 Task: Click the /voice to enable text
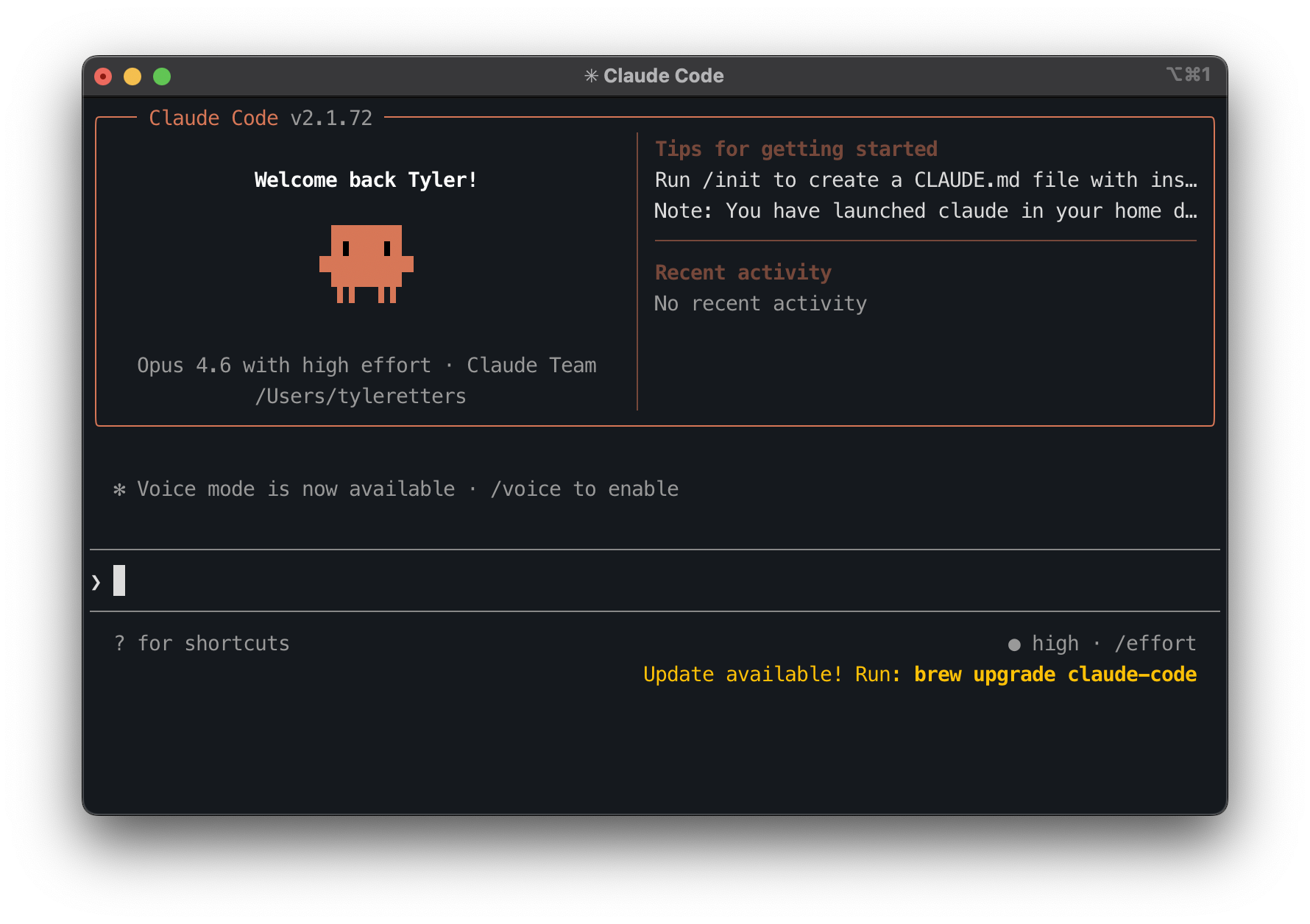pyautogui.click(x=584, y=489)
